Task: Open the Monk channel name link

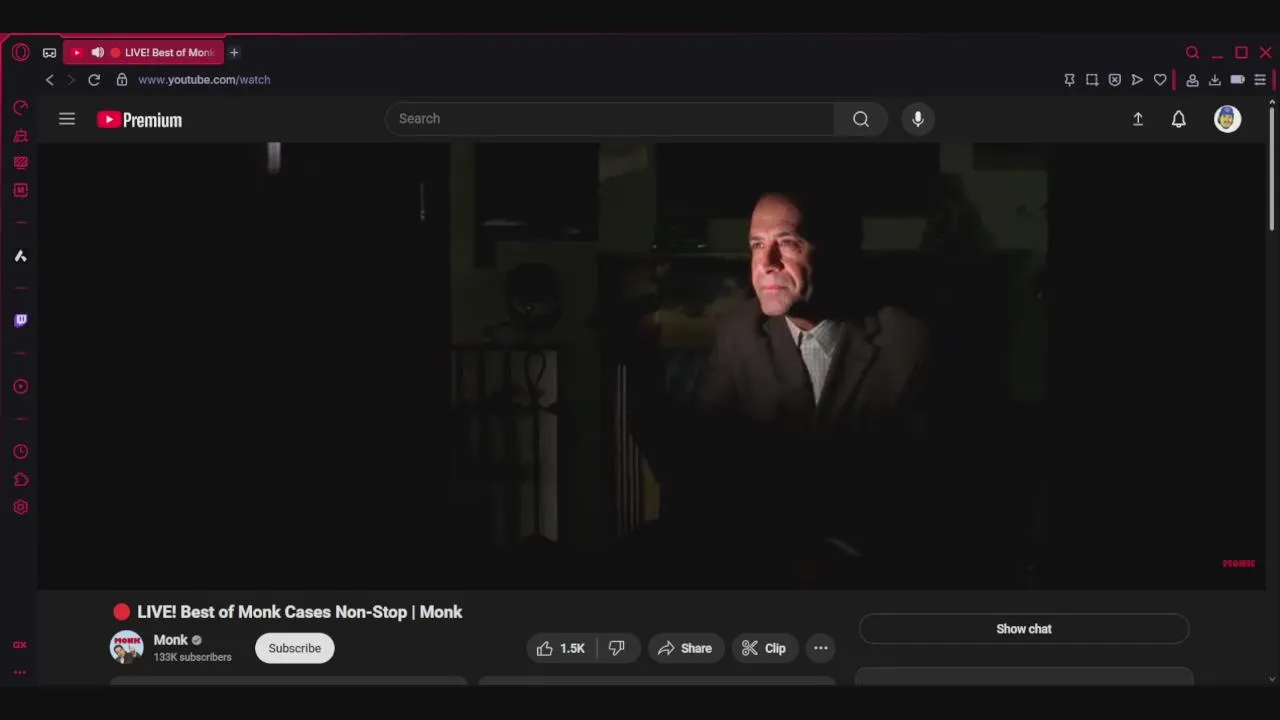Action: point(170,640)
